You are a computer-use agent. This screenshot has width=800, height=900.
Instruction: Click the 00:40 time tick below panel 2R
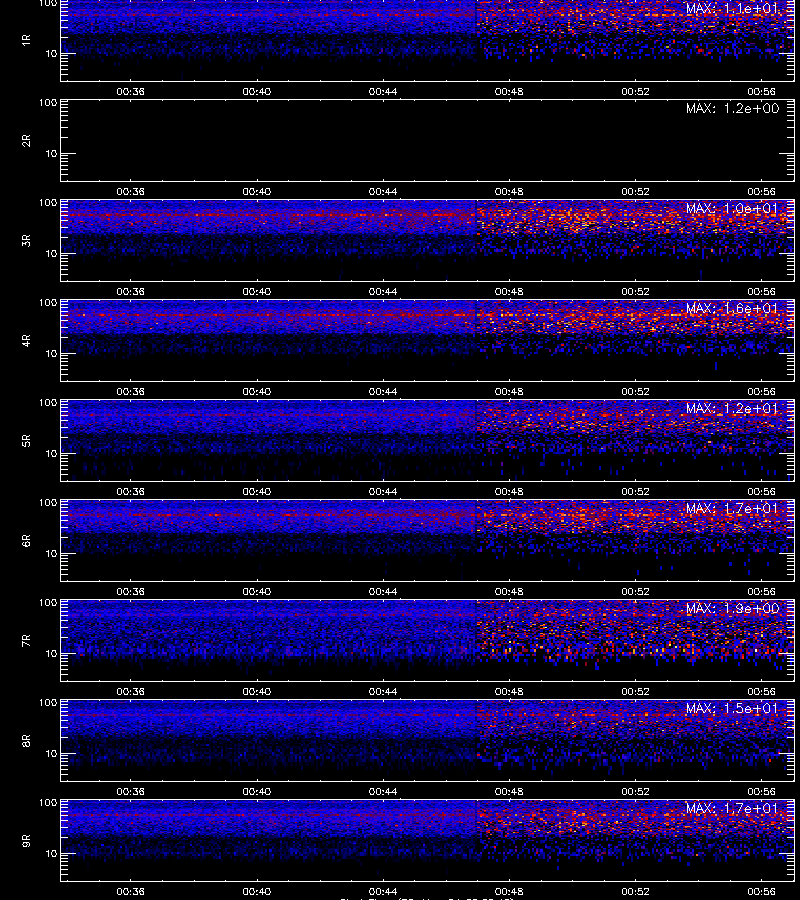(257, 191)
